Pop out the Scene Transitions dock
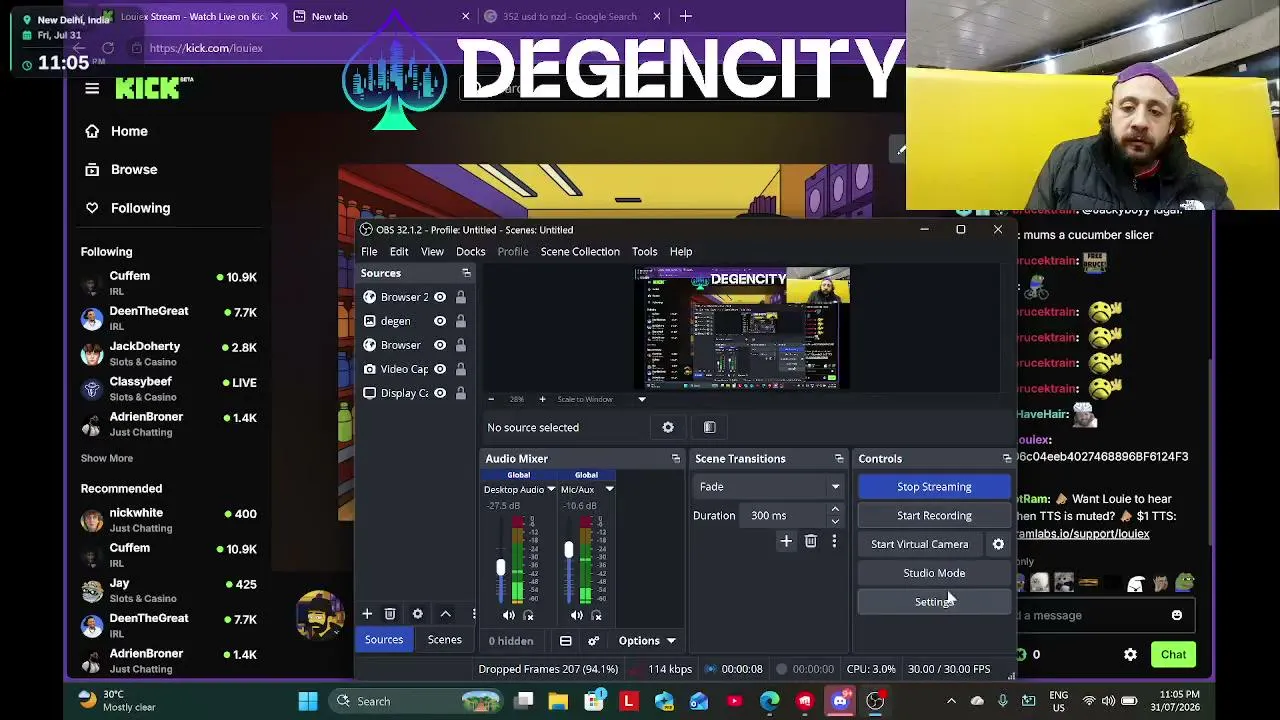 point(839,458)
